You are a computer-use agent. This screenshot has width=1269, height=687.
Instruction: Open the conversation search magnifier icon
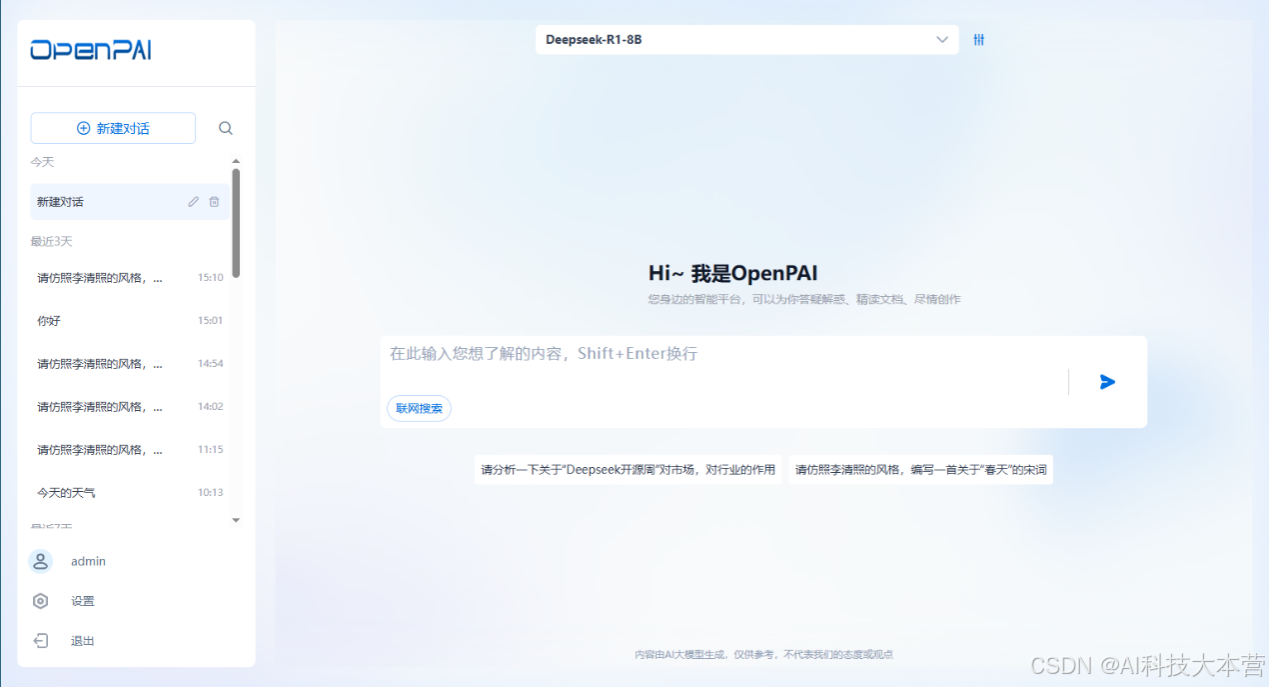click(226, 128)
